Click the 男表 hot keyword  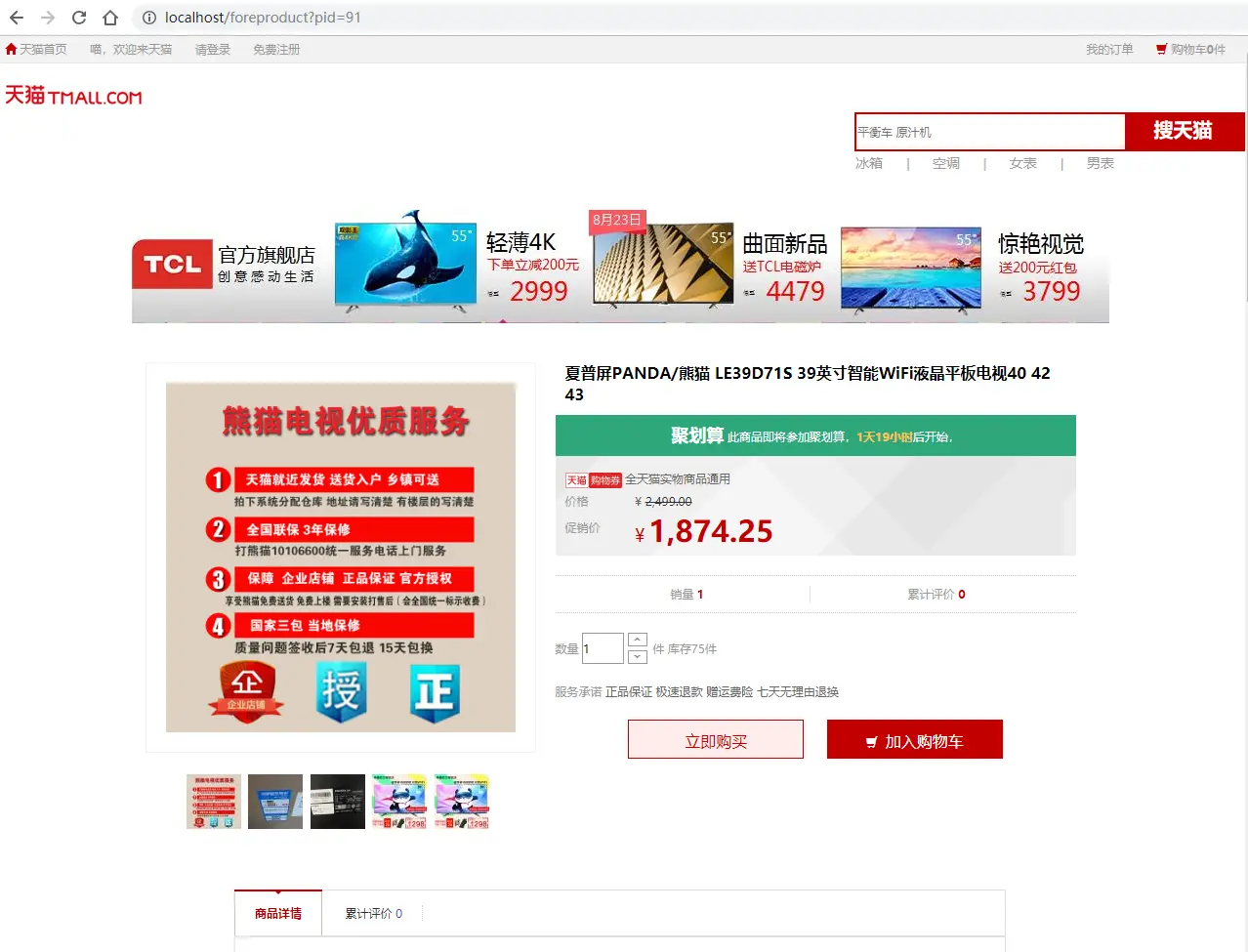1101,163
